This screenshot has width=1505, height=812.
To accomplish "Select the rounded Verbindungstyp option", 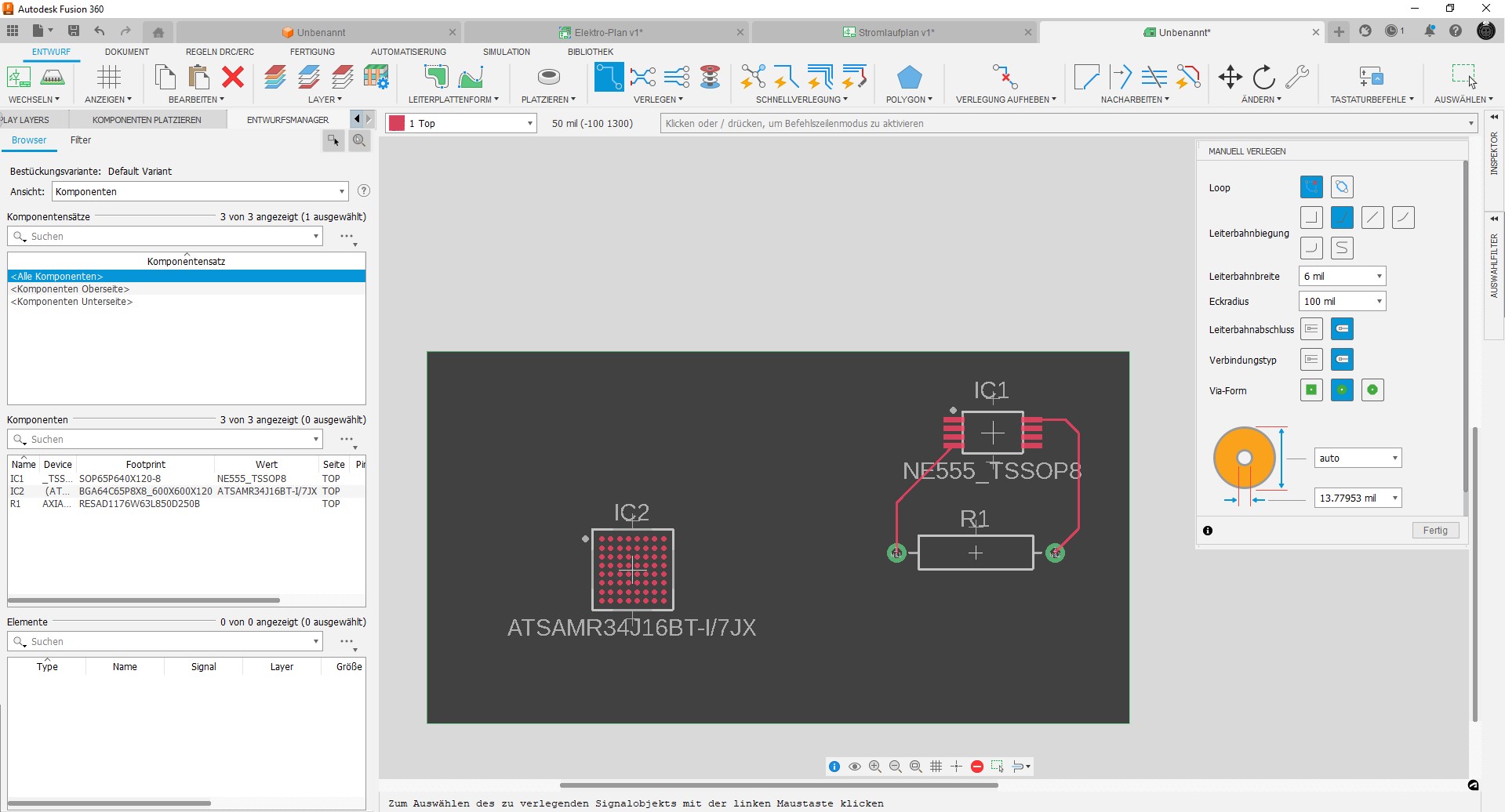I will [x=1342, y=360].
